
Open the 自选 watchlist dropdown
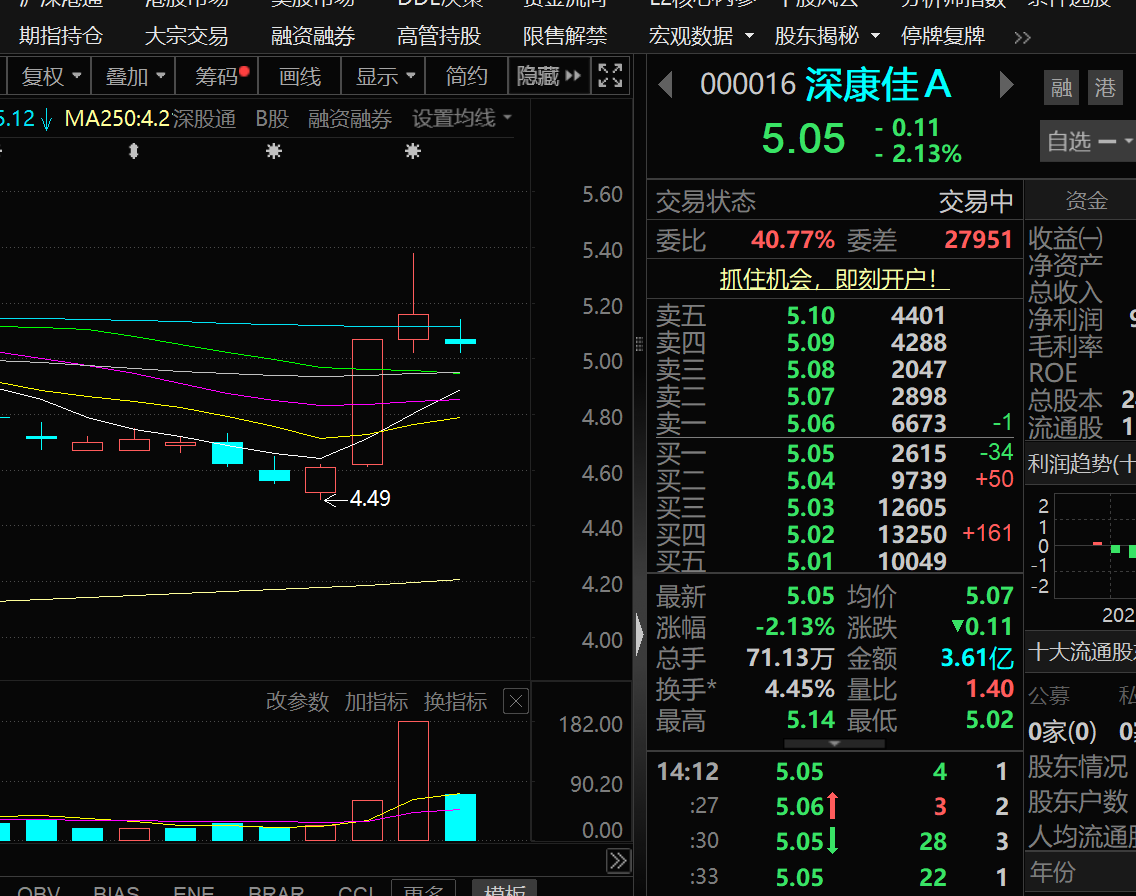click(1087, 141)
